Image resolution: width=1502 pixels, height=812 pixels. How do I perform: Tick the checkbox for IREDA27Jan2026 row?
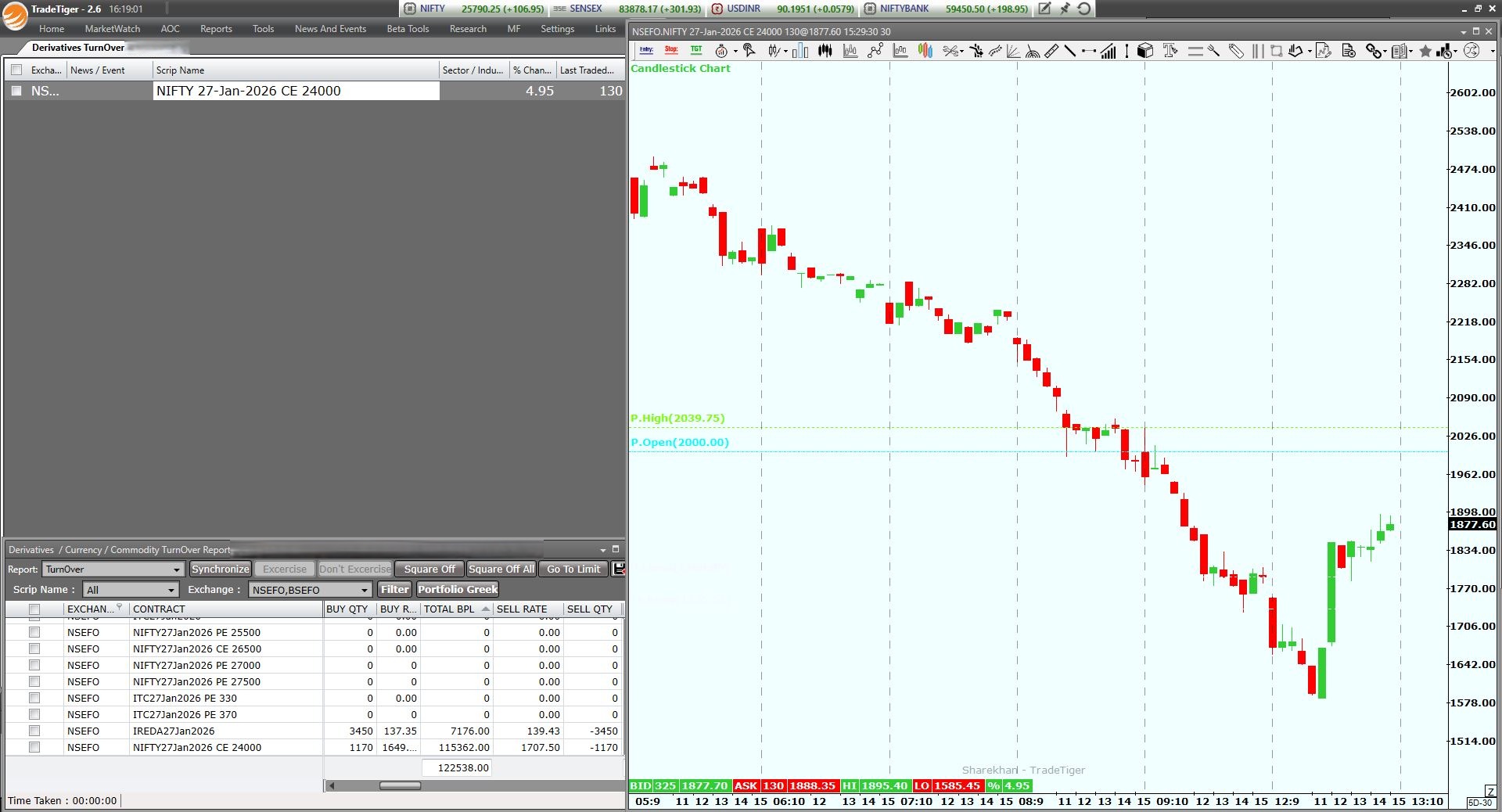tap(34, 731)
